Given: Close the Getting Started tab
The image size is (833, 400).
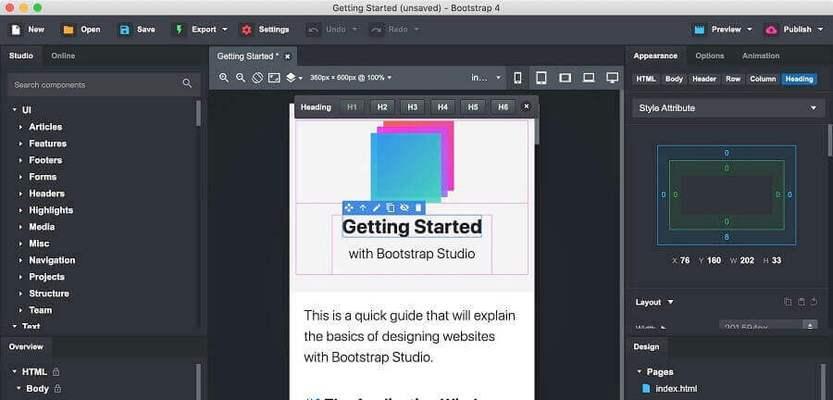Looking at the screenshot, I should coord(287,56).
